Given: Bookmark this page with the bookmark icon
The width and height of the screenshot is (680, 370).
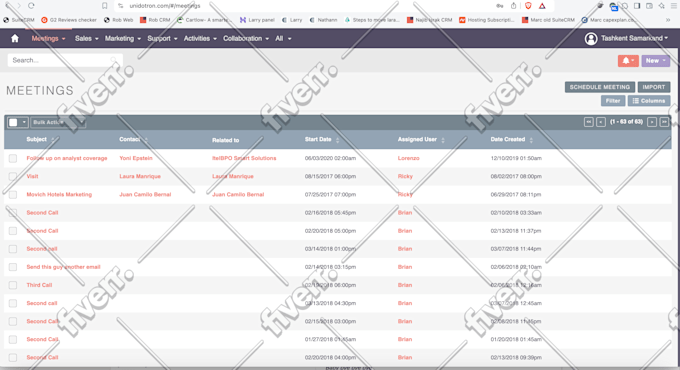Looking at the screenshot, I should click(105, 6).
